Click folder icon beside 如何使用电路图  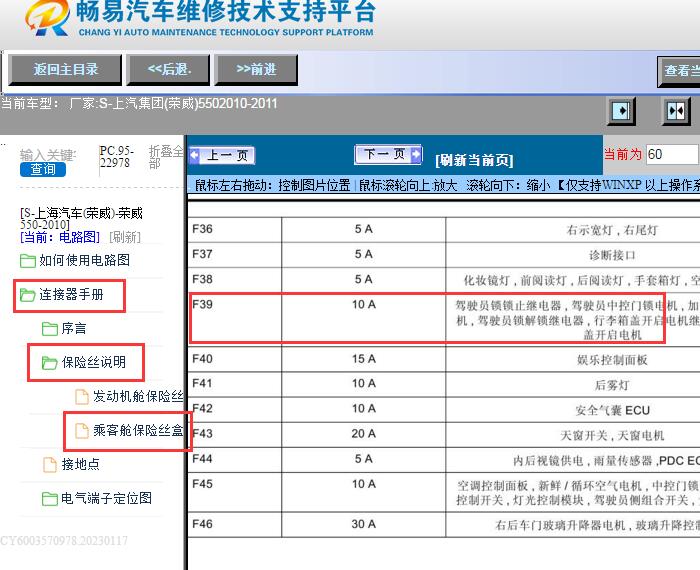[x=28, y=261]
